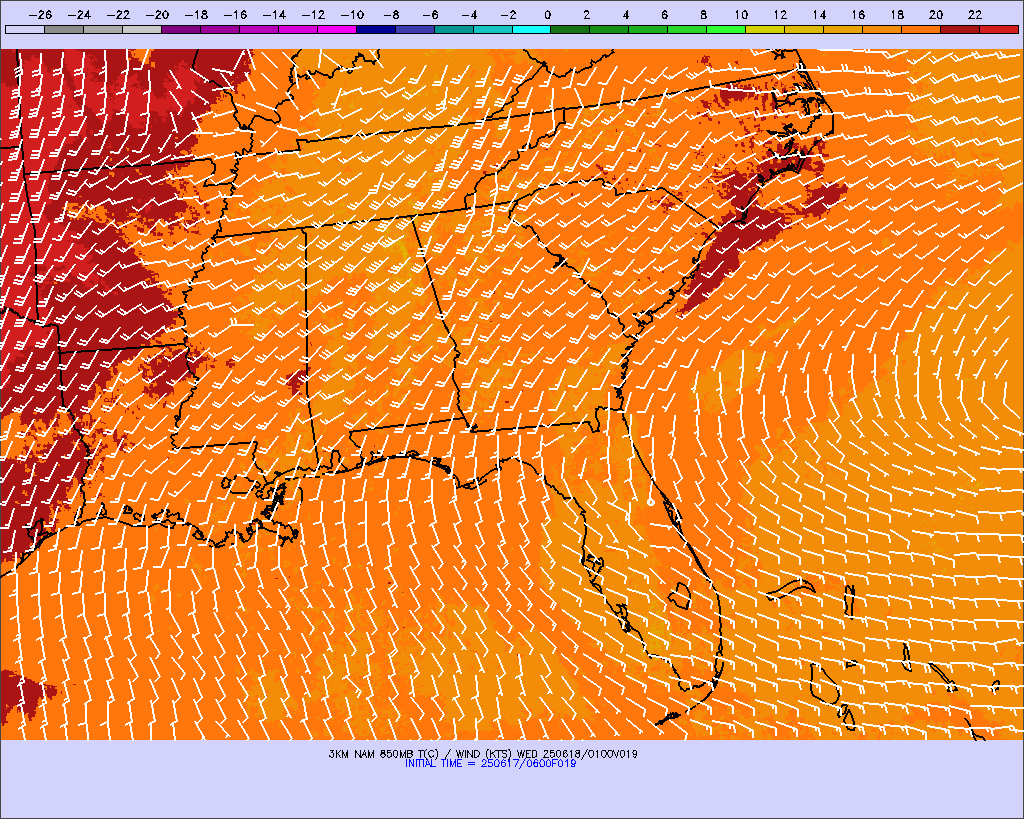
Task: Click the 20 label on the color scale
Action: [936, 14]
